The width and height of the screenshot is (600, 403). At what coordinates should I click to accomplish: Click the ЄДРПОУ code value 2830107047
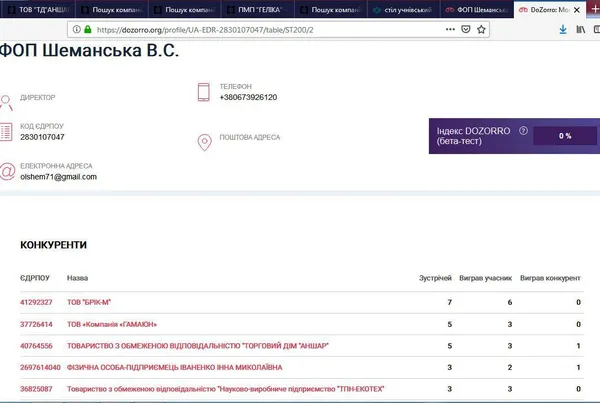tap(42, 137)
